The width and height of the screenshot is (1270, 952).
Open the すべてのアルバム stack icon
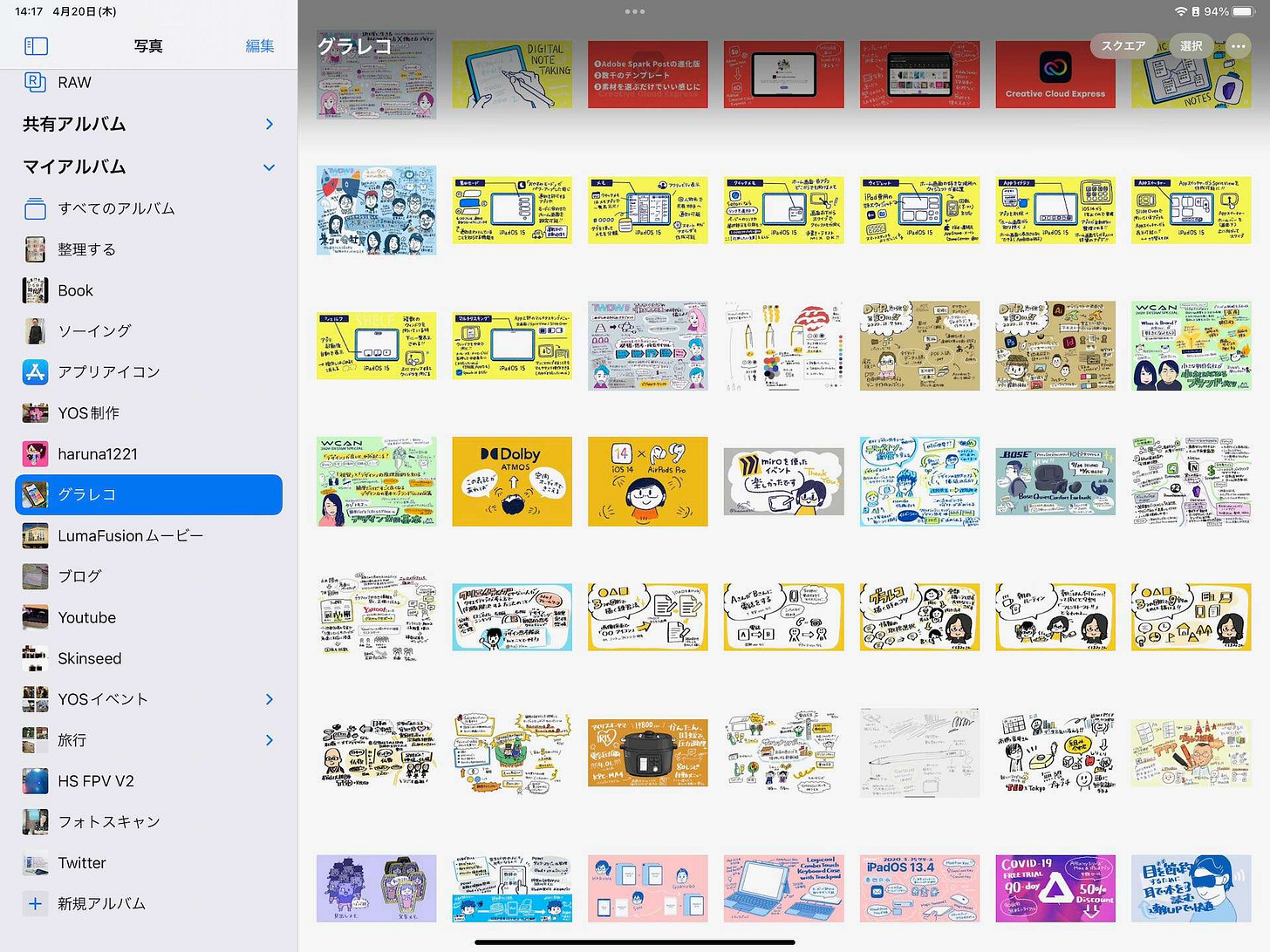(x=35, y=208)
